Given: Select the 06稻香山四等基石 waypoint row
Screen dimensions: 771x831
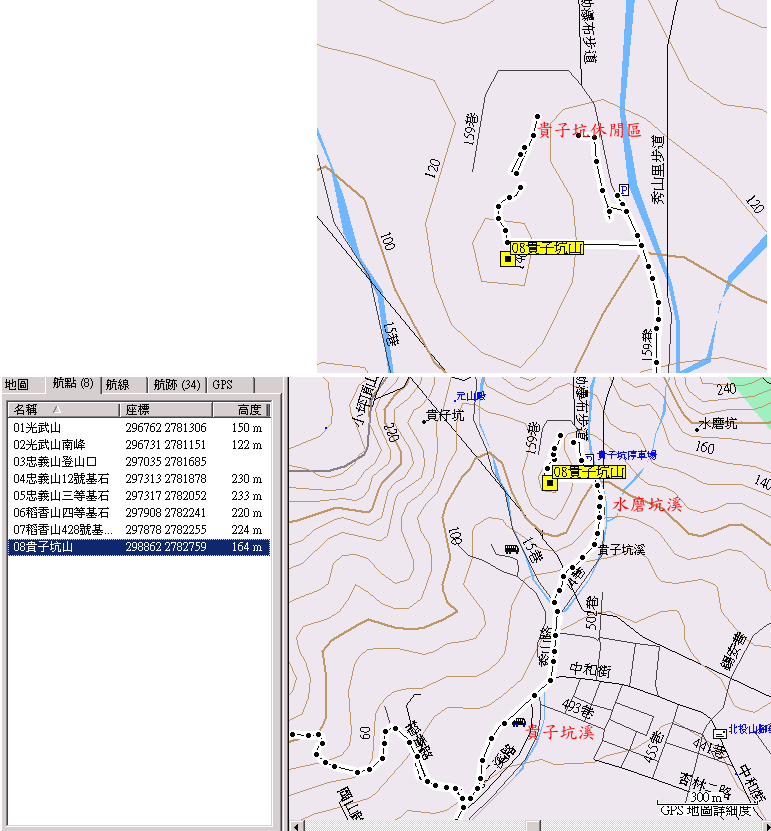Looking at the screenshot, I should point(61,513).
